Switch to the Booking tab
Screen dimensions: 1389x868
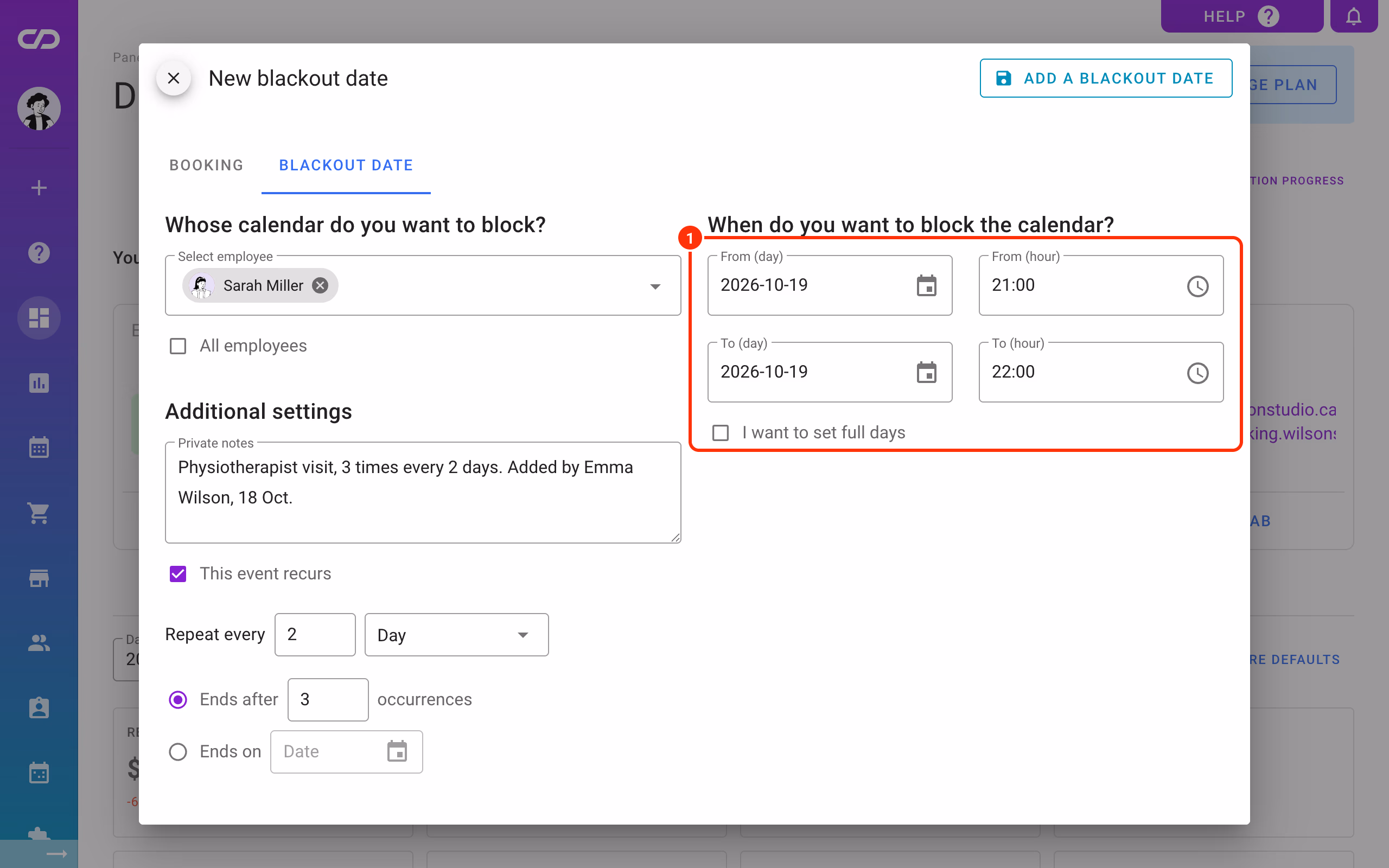pyautogui.click(x=206, y=165)
